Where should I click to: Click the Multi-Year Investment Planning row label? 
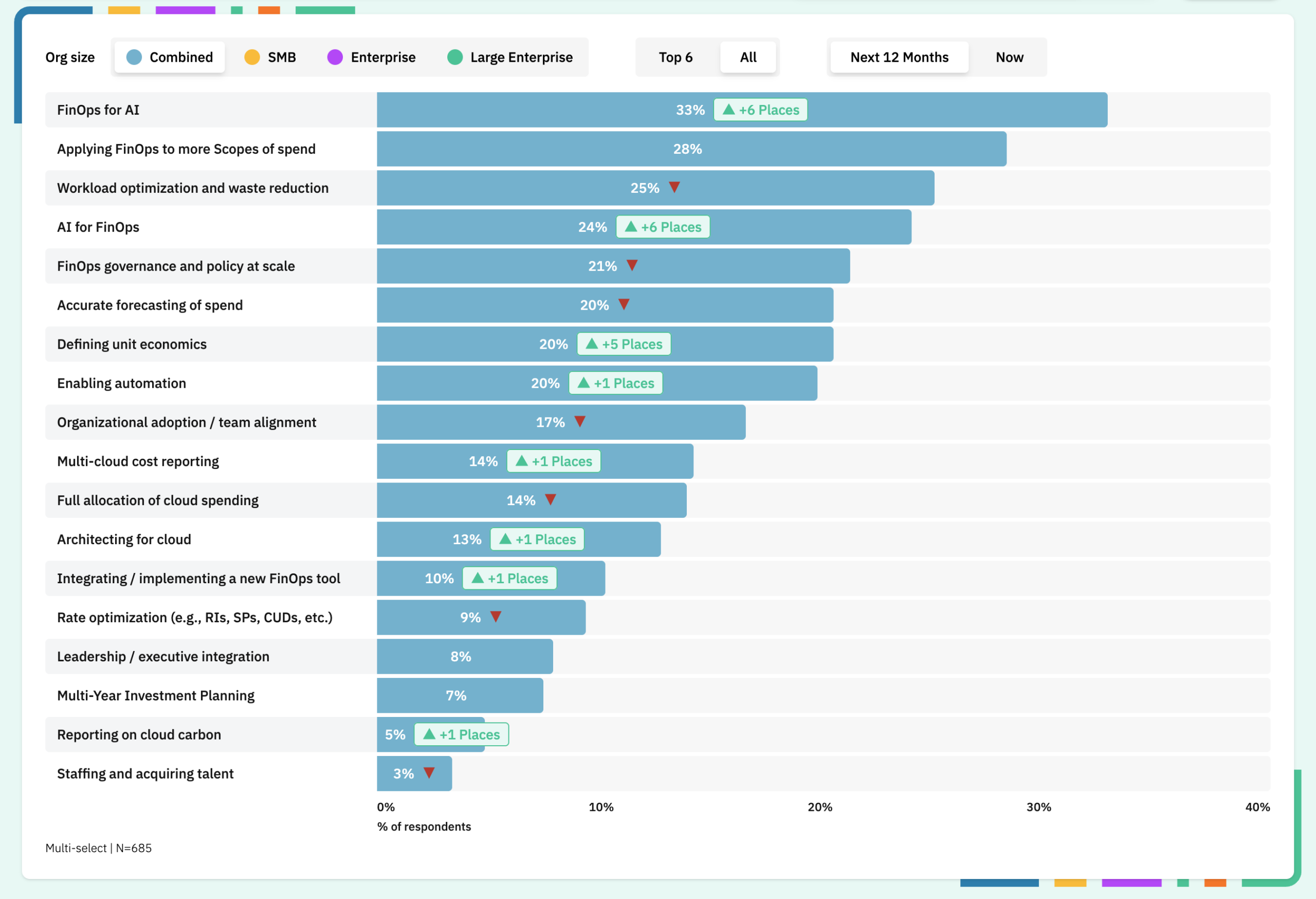(x=156, y=696)
